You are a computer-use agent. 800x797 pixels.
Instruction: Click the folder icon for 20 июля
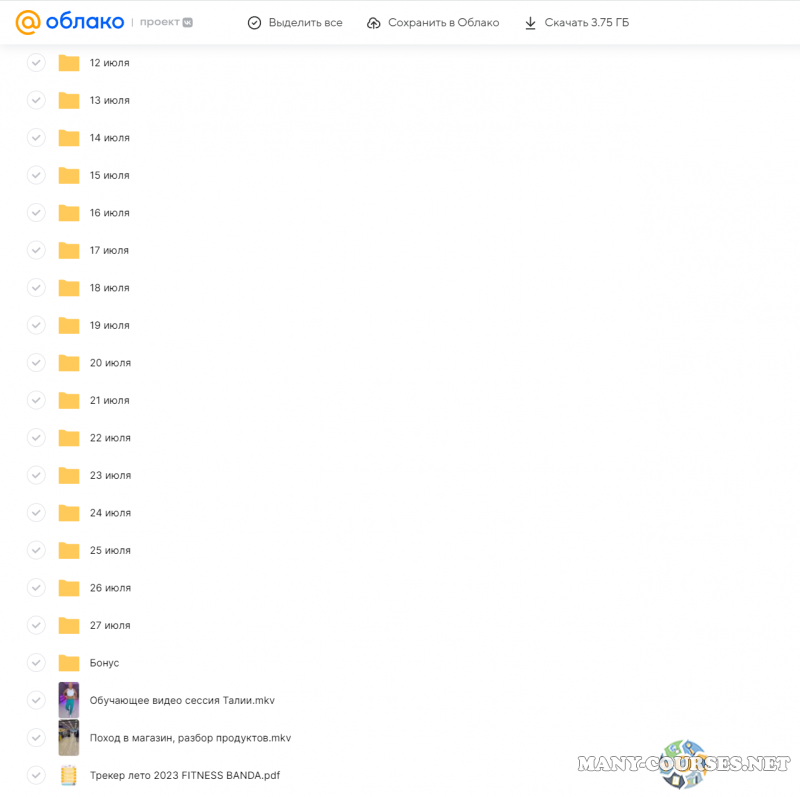[68, 363]
